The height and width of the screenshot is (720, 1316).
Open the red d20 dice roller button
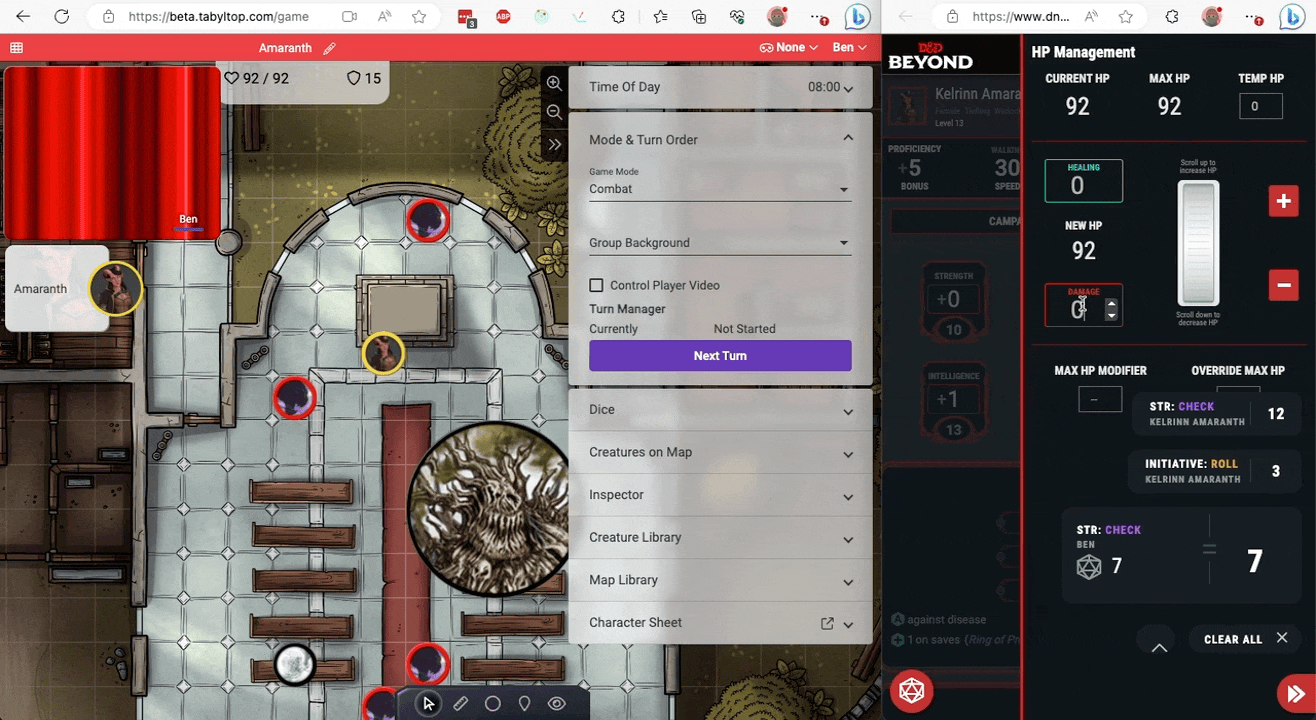point(911,691)
